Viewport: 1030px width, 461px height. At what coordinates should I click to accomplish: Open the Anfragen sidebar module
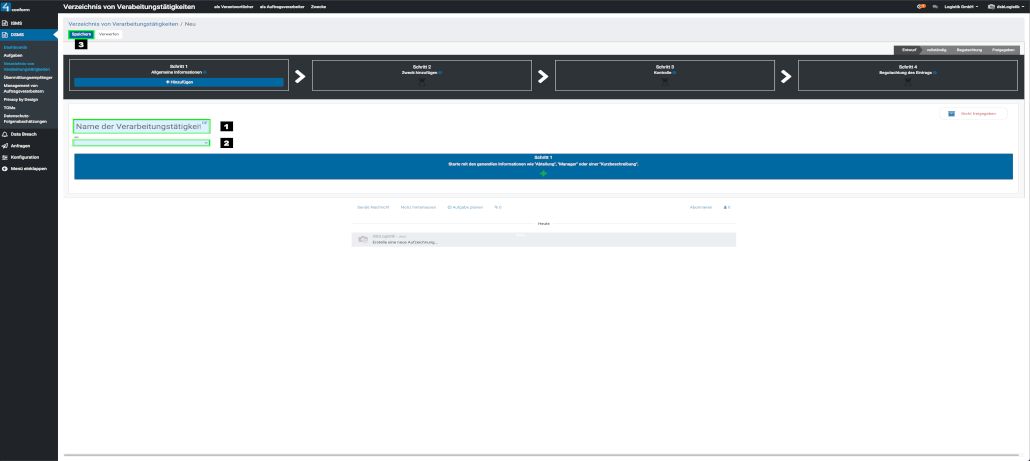coord(20,145)
